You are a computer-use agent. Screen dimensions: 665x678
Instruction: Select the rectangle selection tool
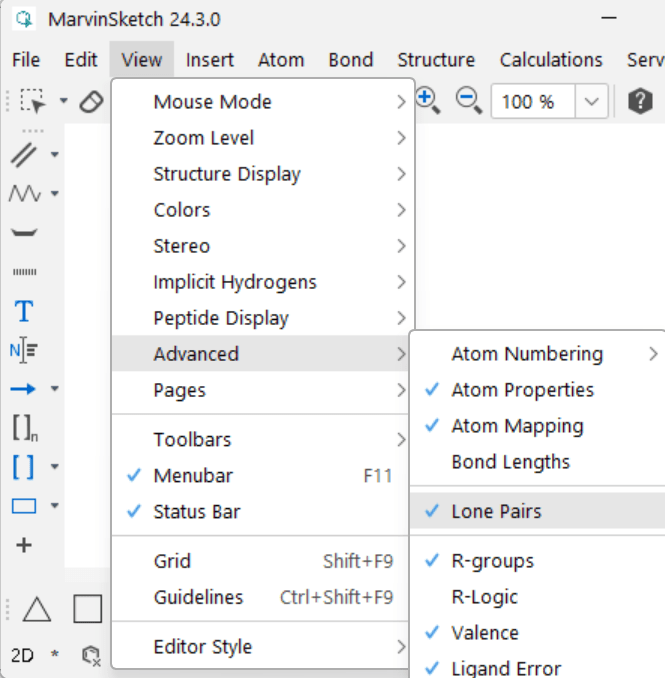32,102
